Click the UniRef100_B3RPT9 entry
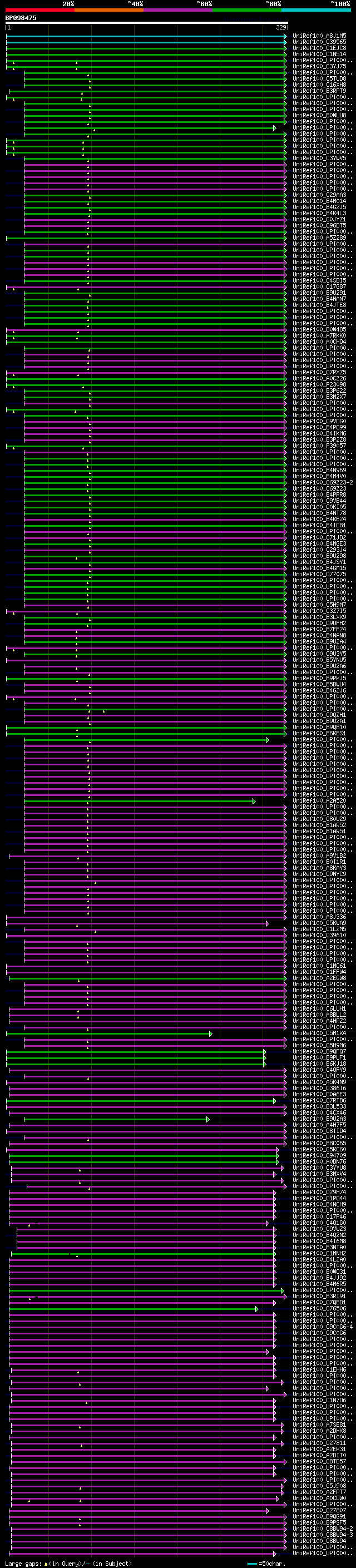The width and height of the screenshot is (356, 1568). click(319, 91)
